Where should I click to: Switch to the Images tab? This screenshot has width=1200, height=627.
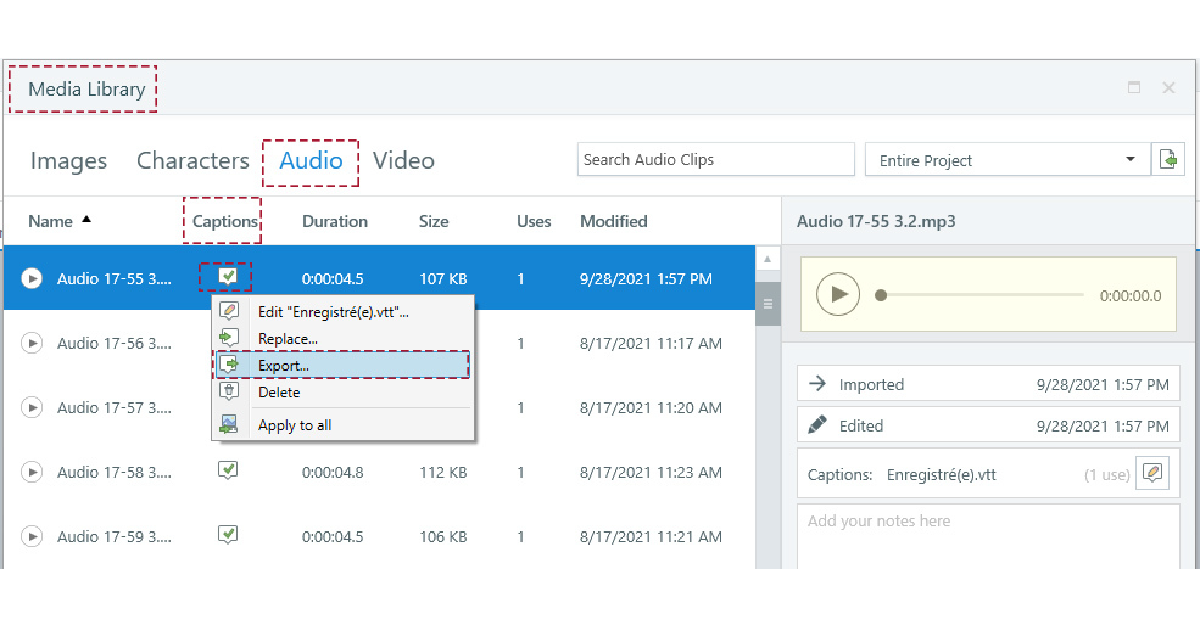69,161
